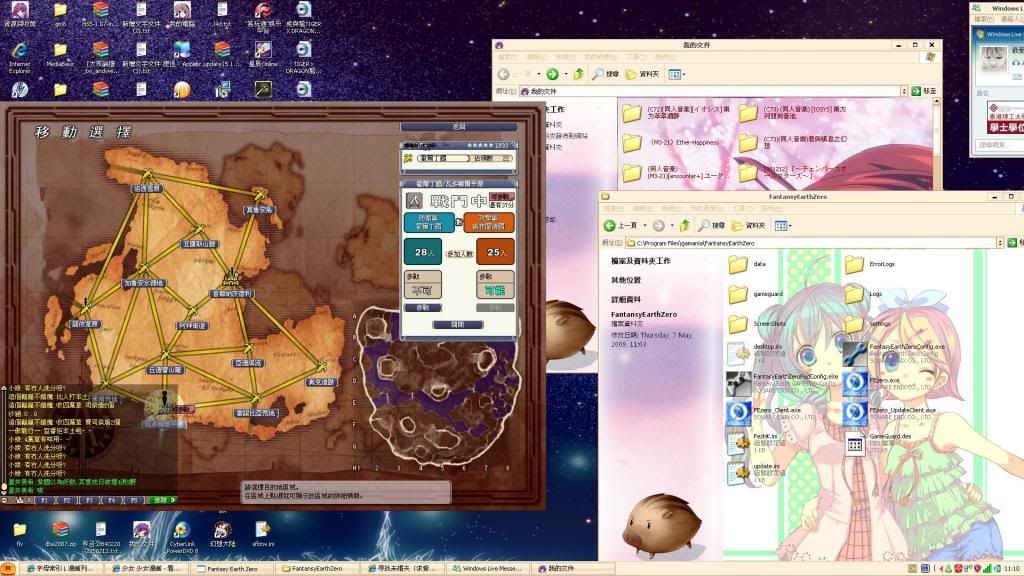Select FantasyEarthZeroConfig.exe wrench icon
The height and width of the screenshot is (576, 1024).
[x=854, y=354]
